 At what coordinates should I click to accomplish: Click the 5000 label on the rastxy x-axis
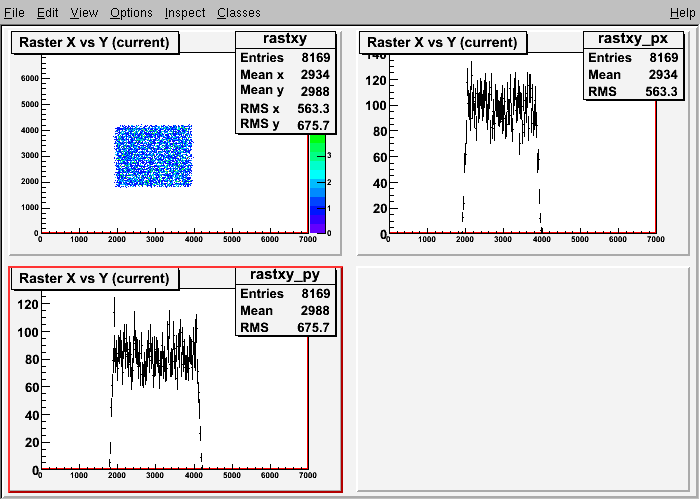click(231, 239)
